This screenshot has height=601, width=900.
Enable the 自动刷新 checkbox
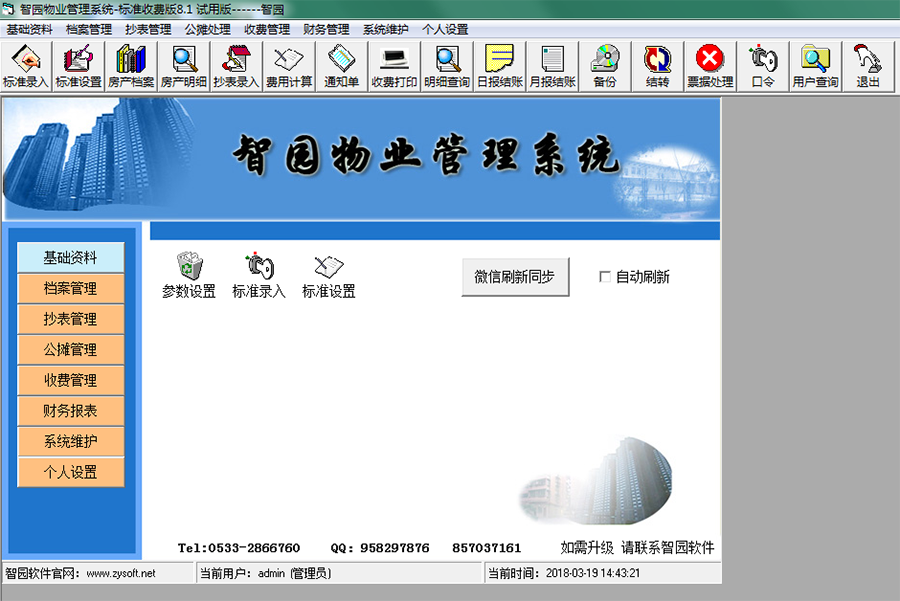click(x=604, y=277)
